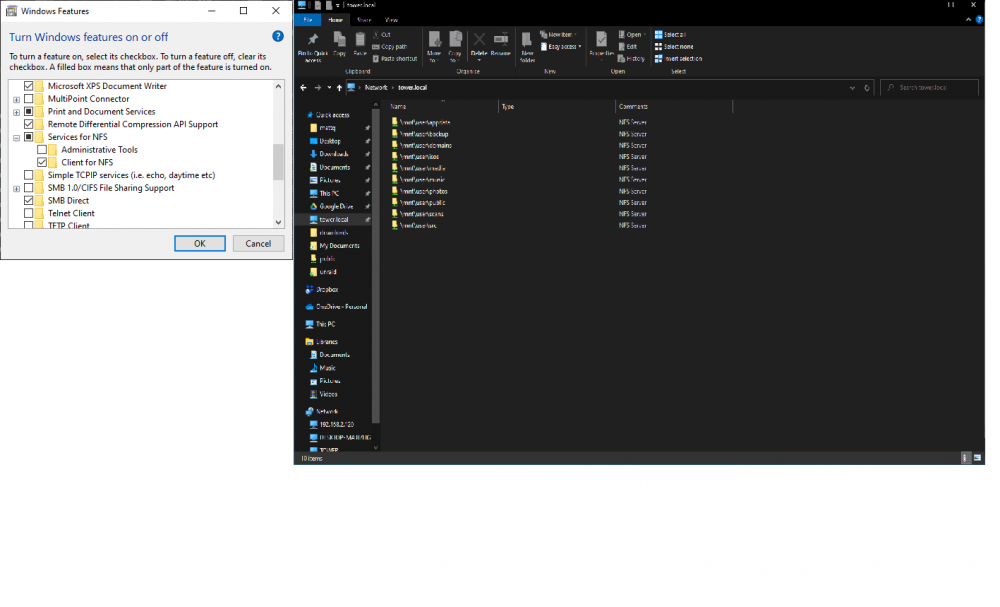Select Downloads in Quick access

pyautogui.click(x=329, y=154)
